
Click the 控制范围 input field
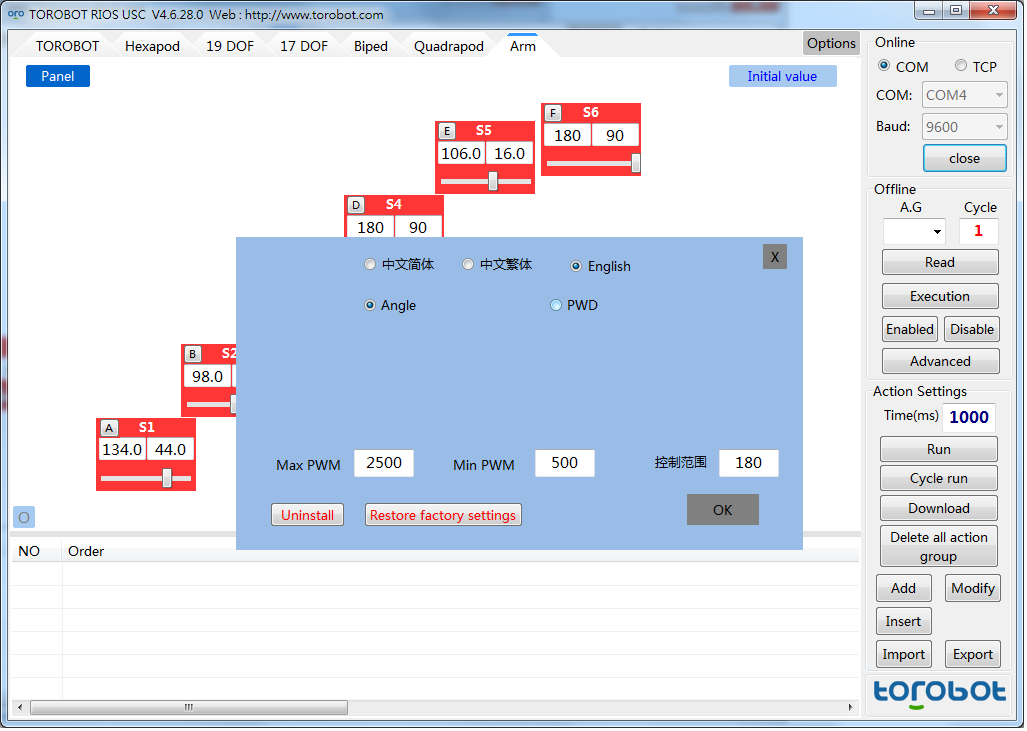[749, 463]
